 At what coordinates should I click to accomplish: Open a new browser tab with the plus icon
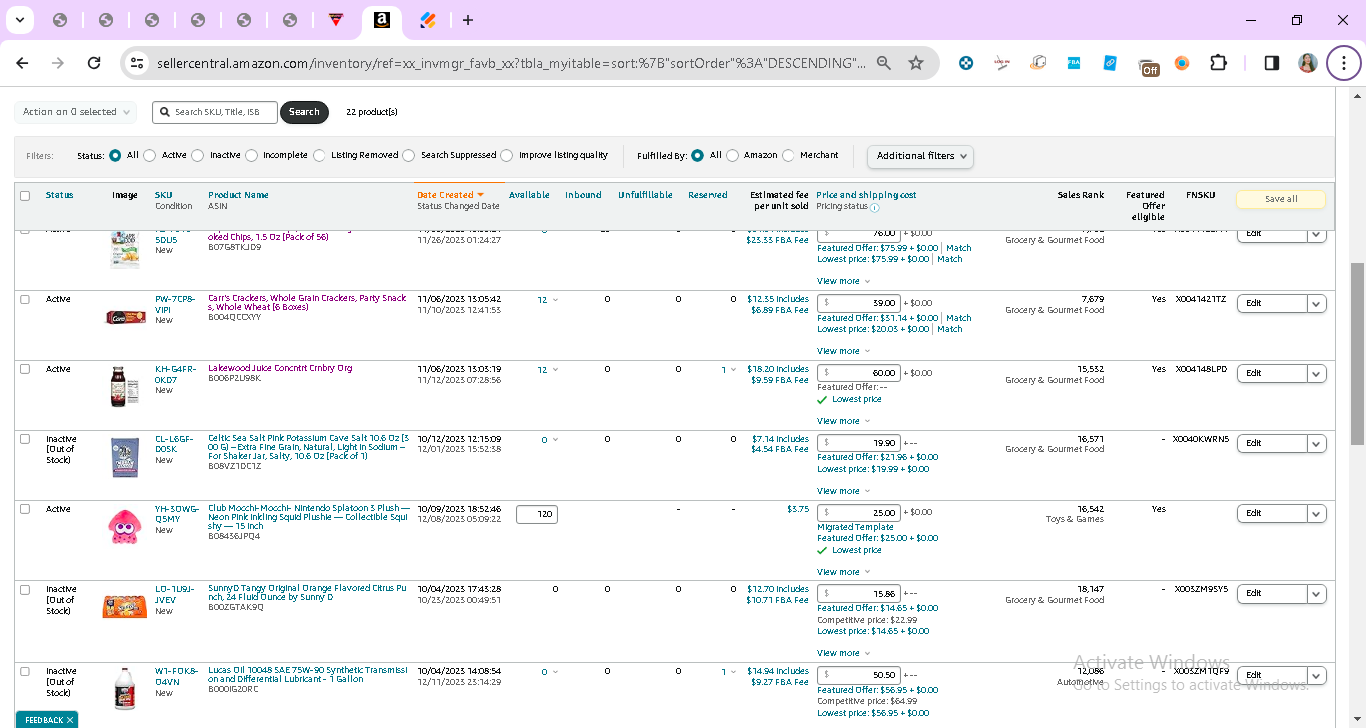(468, 20)
